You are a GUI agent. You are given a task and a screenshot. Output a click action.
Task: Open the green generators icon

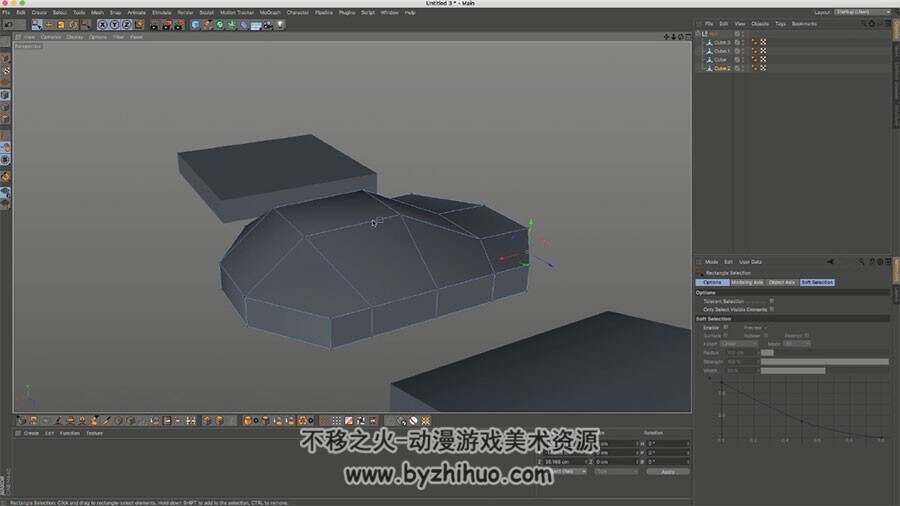coord(219,25)
